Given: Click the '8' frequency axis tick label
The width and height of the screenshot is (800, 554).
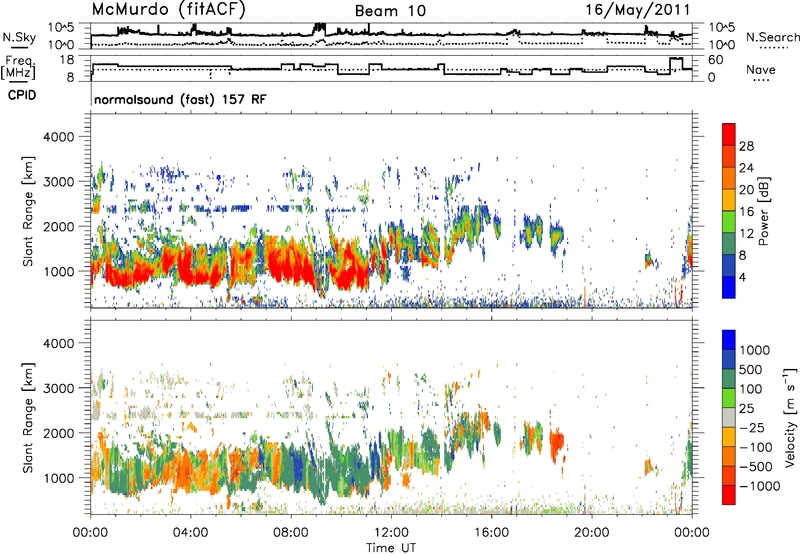Looking at the screenshot, I should (70, 77).
